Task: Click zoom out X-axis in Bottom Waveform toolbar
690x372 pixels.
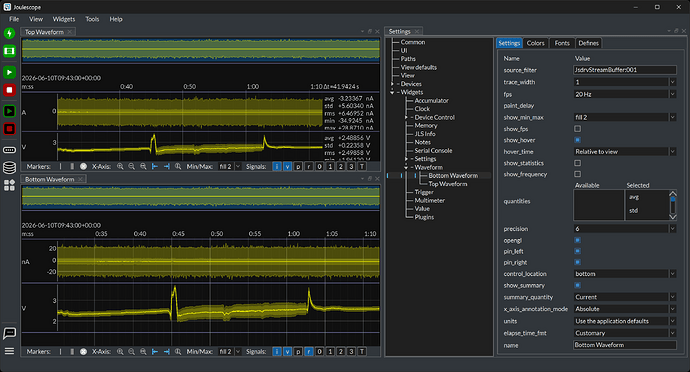Action: [x=132, y=351]
